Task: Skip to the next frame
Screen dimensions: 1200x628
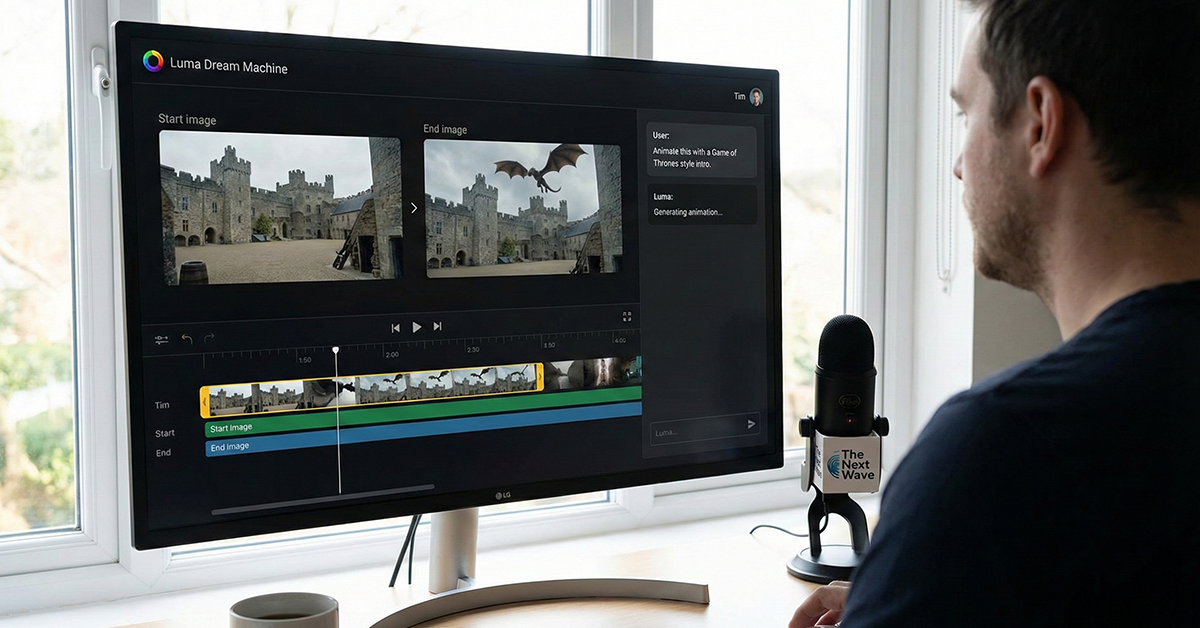Action: coord(437,326)
